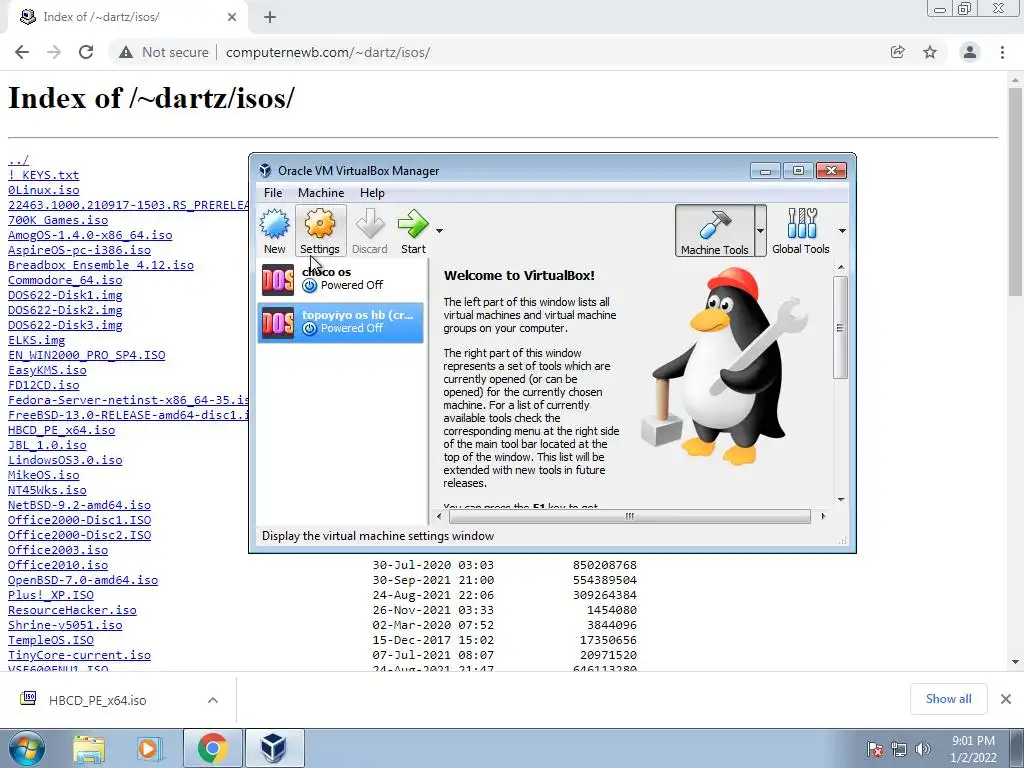Open downloaded HBCD_PE_x64.iso in download bar
Viewport: 1024px width, 768px height.
tap(98, 700)
